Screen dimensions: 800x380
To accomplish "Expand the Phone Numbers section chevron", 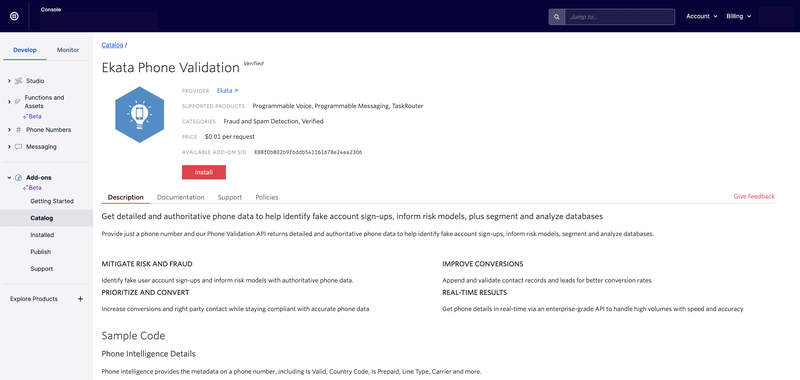I will (9, 130).
